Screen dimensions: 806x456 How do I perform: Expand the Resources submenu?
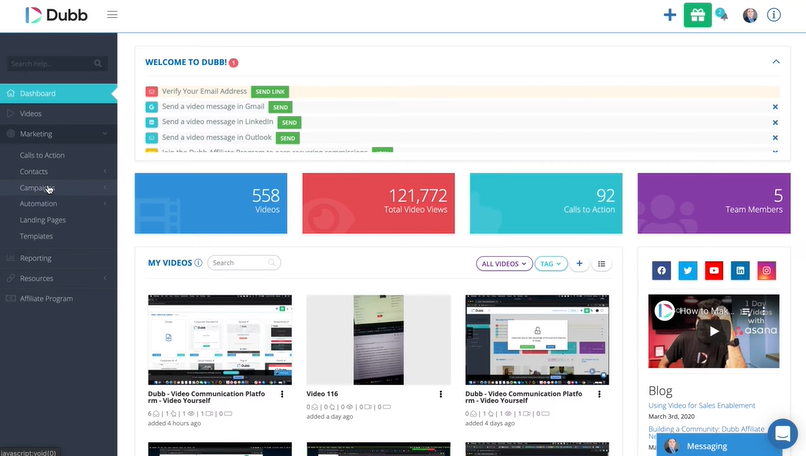[x=105, y=278]
